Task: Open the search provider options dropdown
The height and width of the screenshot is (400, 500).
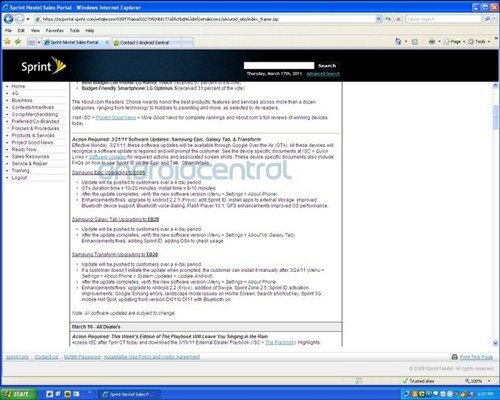Action: 494,19
